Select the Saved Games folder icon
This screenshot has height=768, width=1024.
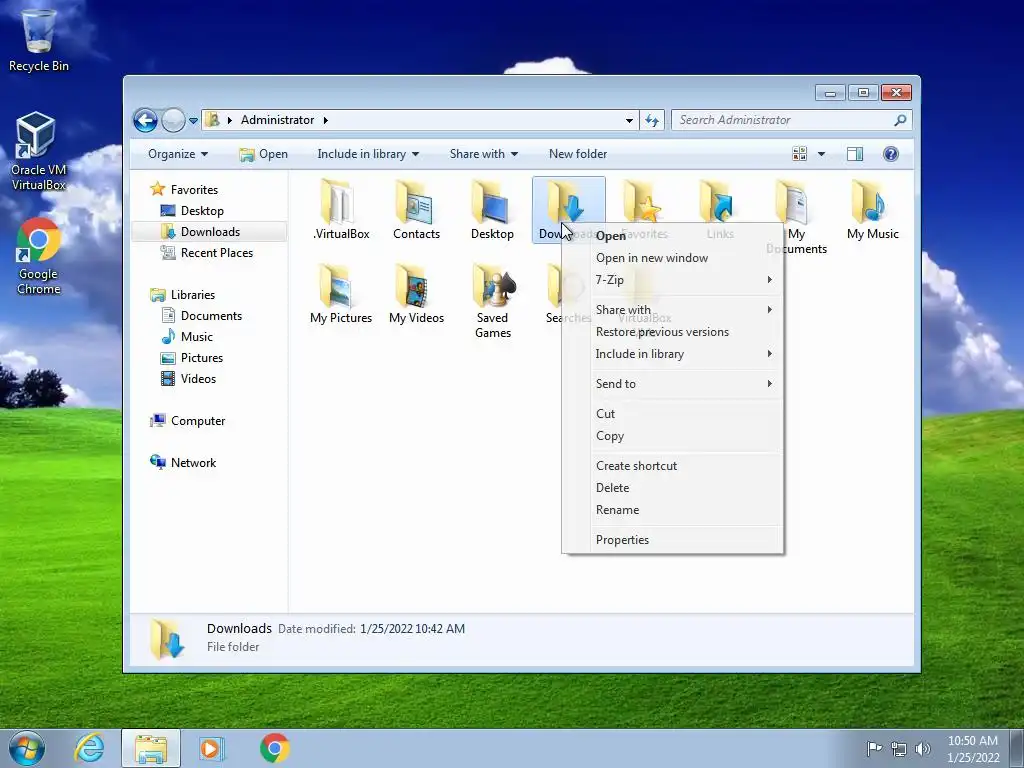coord(493,287)
